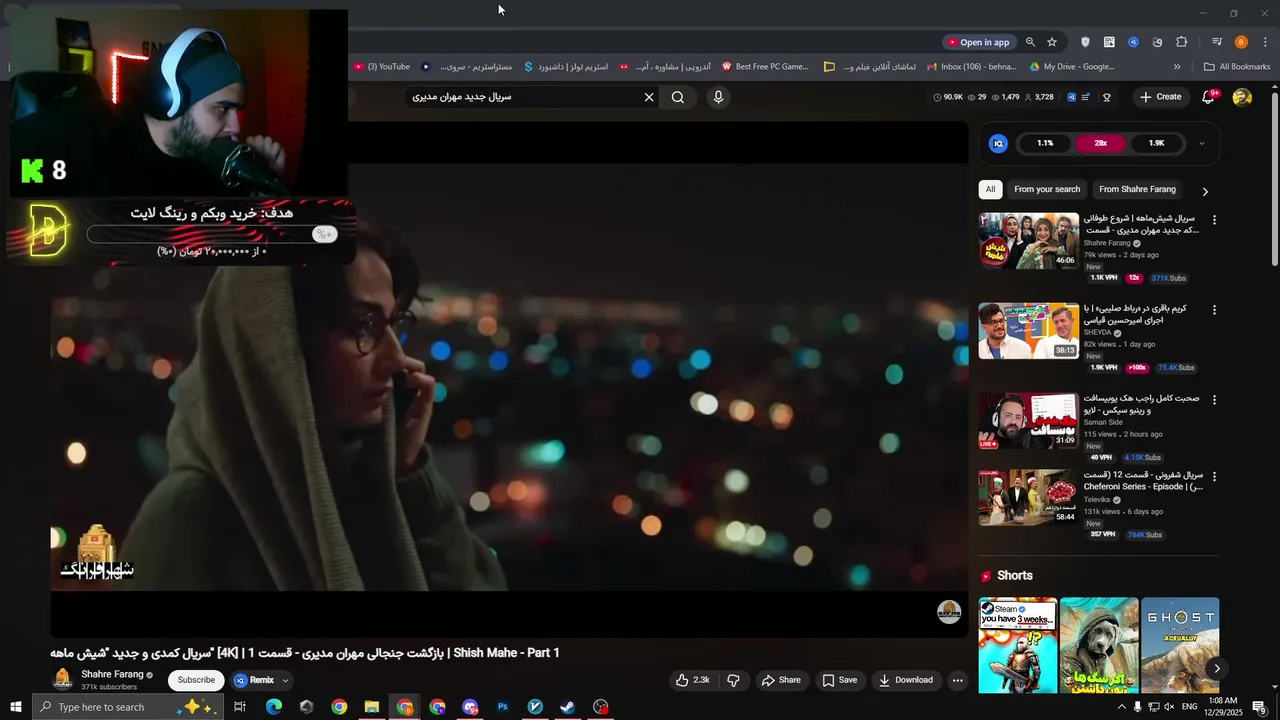The image size is (1280, 720).
Task: Open options for the Saman Side video
Action: (1215, 400)
